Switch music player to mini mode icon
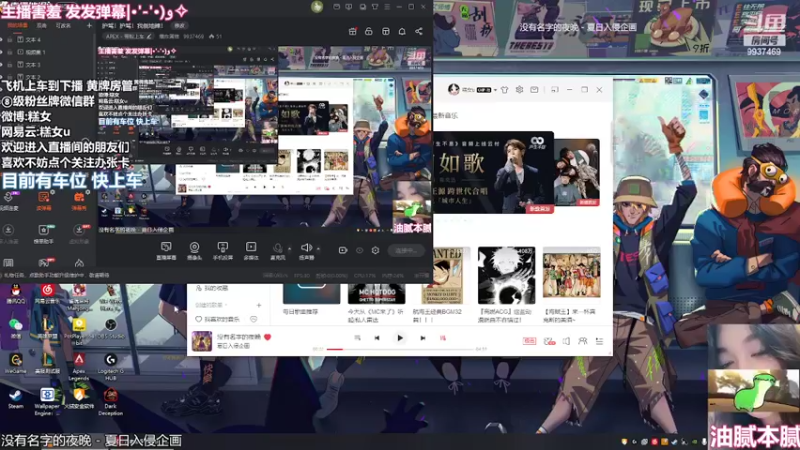 [555, 90]
